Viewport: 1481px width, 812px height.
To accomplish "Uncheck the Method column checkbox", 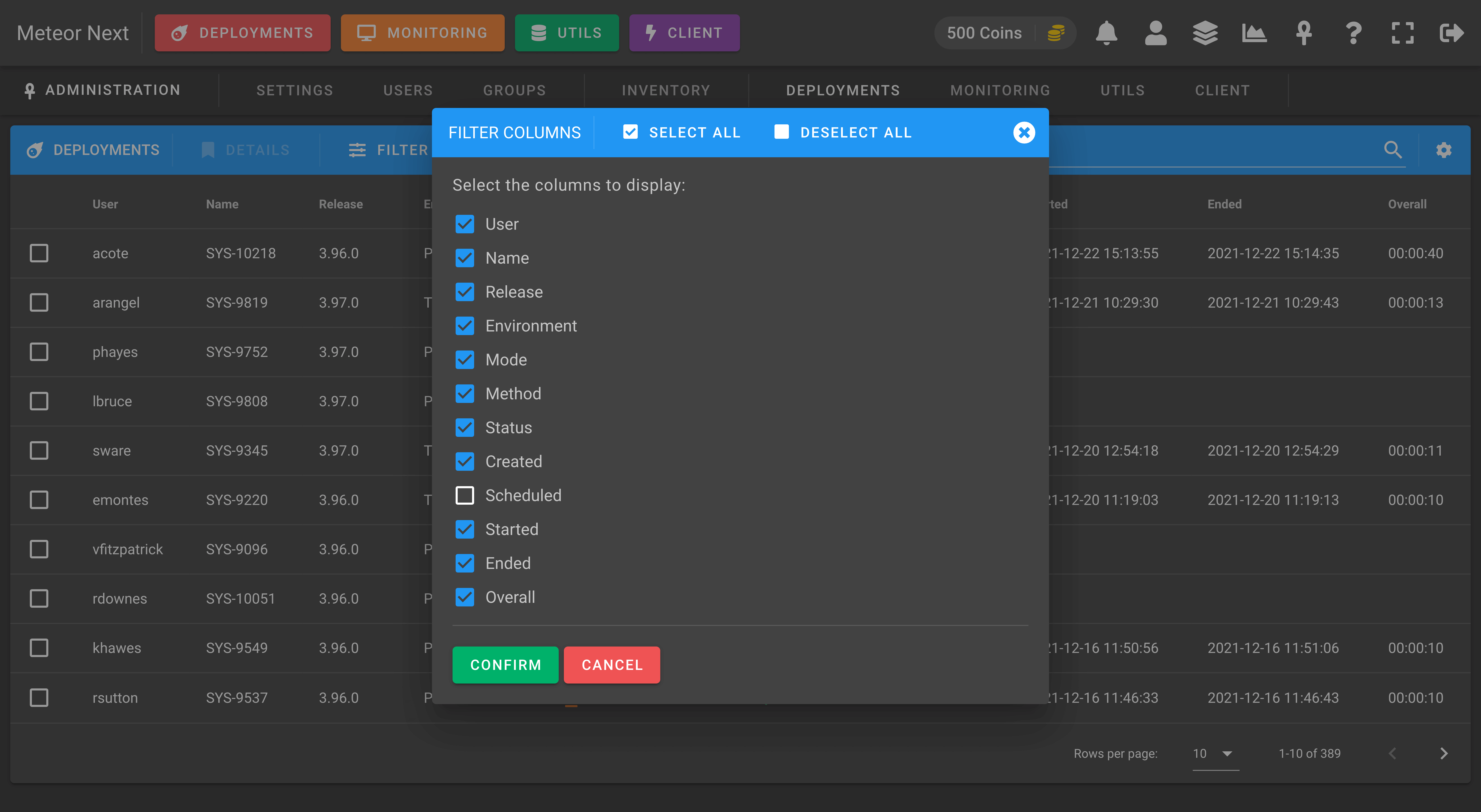I will pyautogui.click(x=465, y=394).
